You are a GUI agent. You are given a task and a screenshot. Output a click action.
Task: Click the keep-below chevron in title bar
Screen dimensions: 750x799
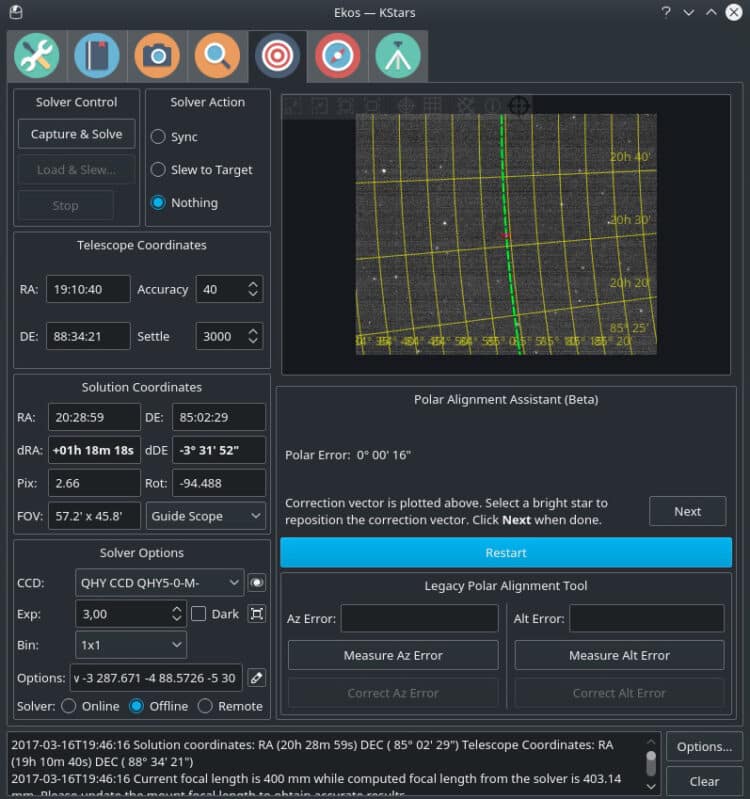(688, 12)
